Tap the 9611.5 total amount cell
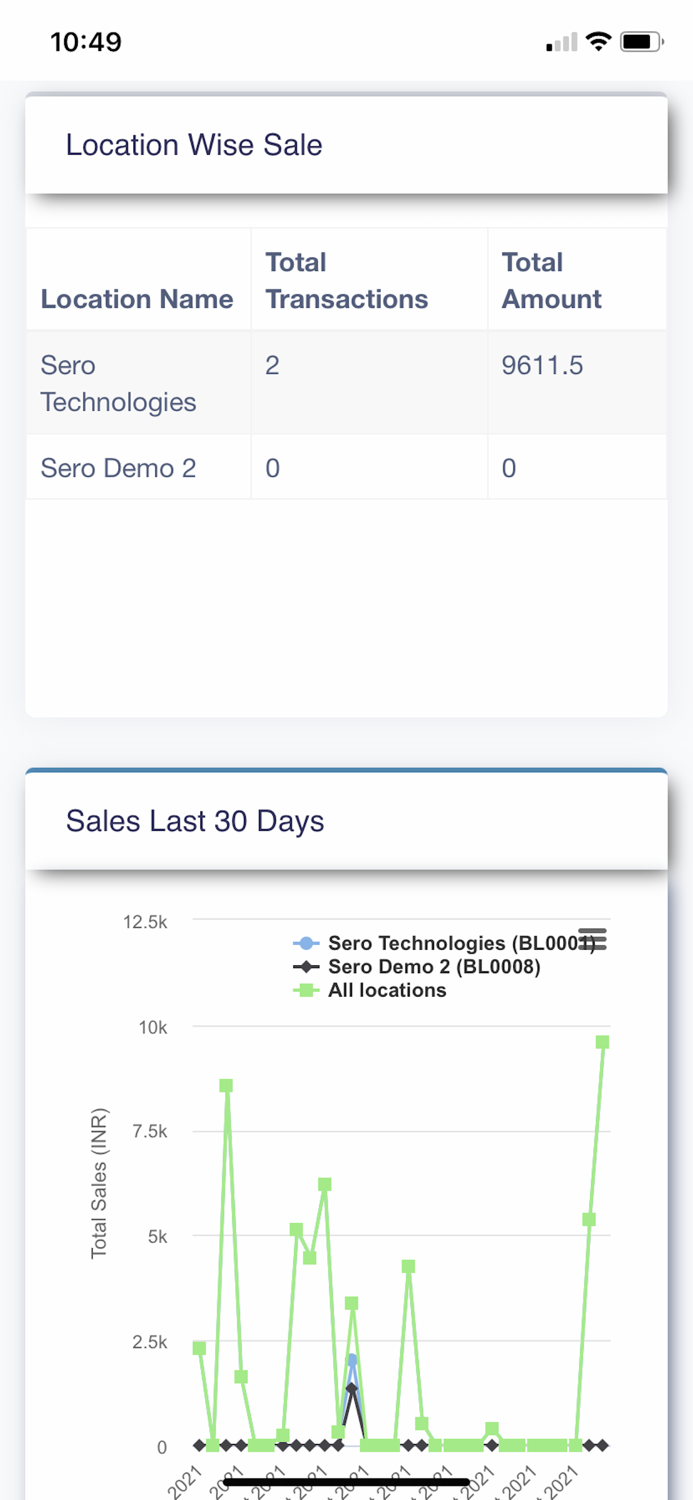Screen dimensions: 693x1500 tap(543, 366)
